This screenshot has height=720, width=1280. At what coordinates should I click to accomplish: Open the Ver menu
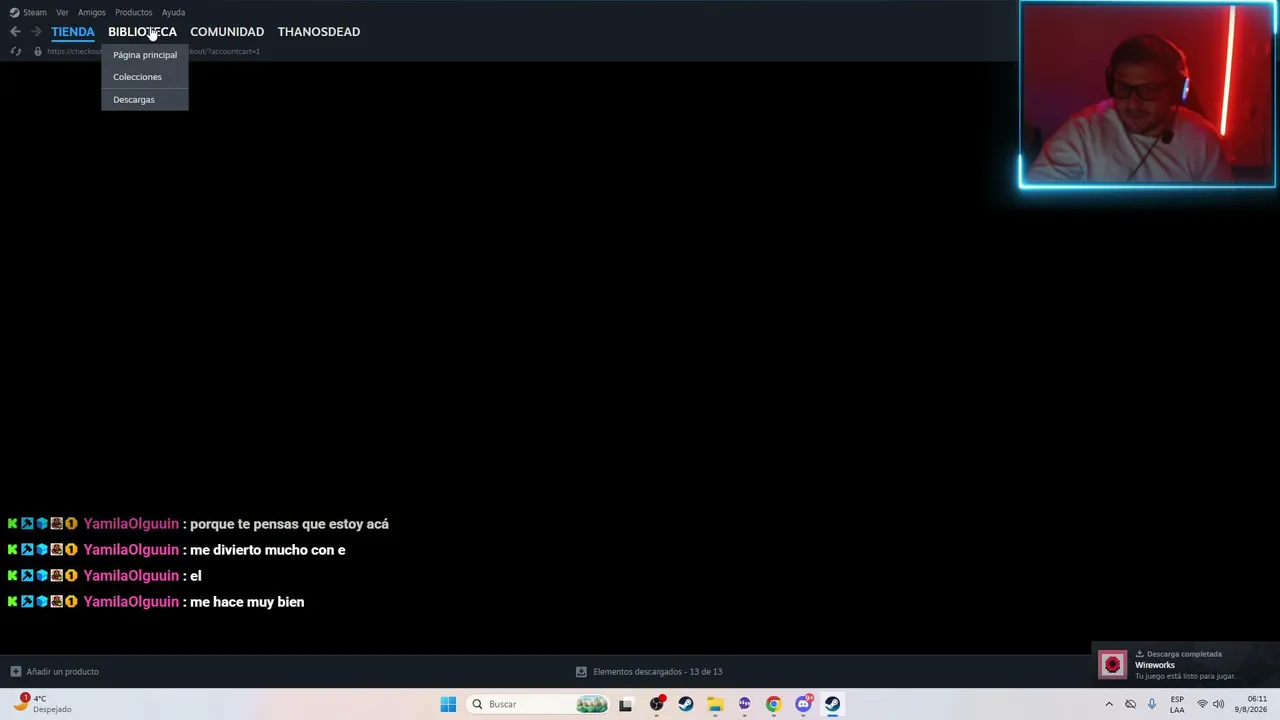[62, 13]
